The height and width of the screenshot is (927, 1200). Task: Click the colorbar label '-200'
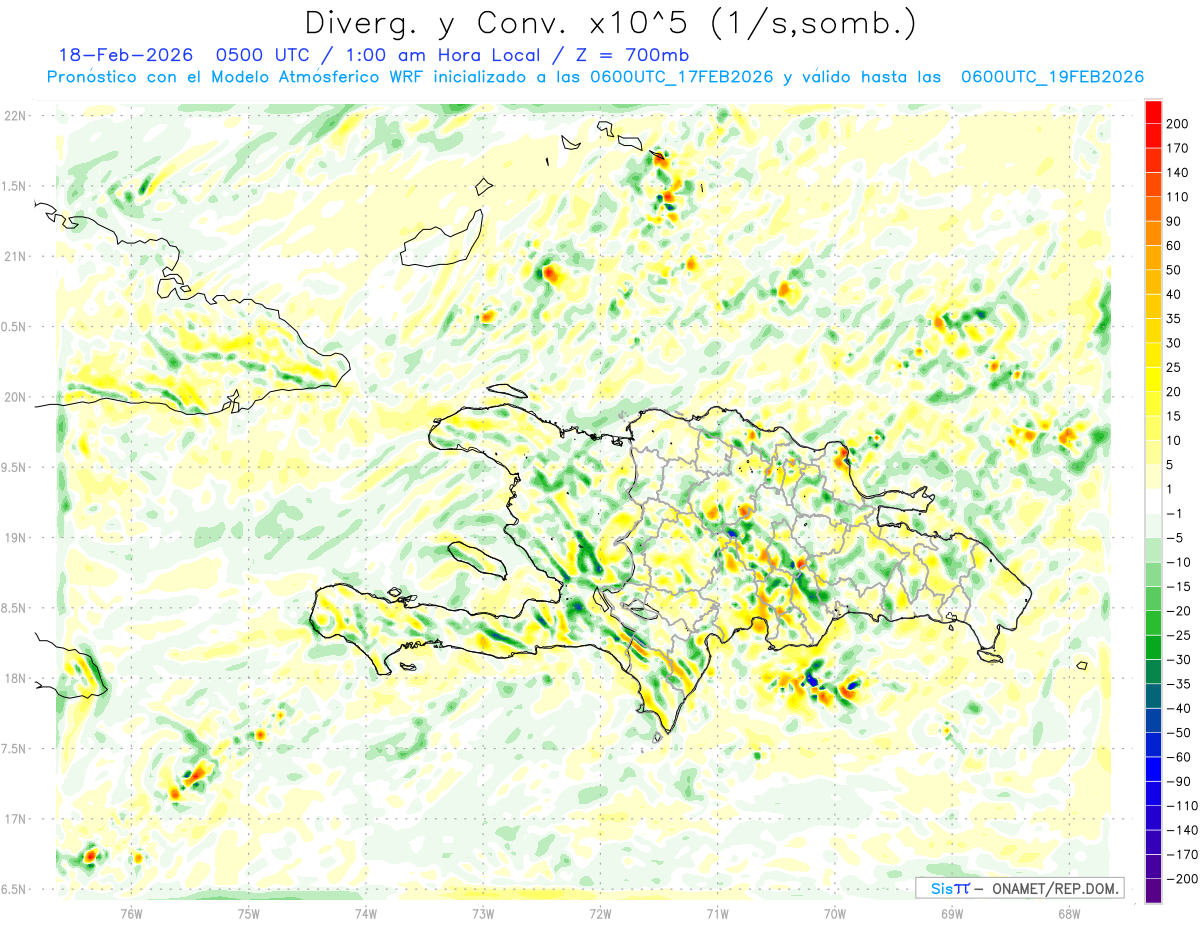point(1181,878)
